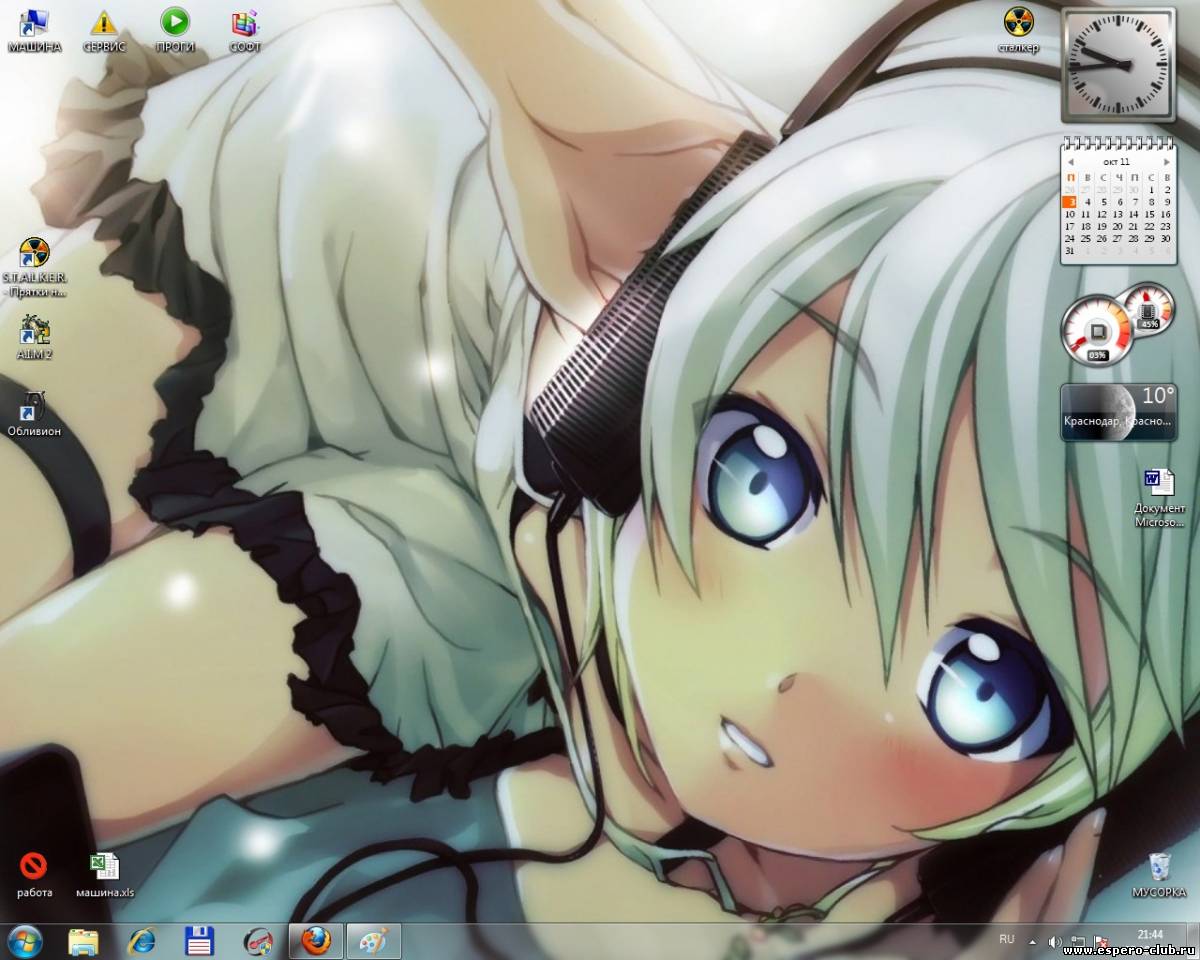
Task: Select the ПРОГИ green play desktop icon
Action: click(x=175, y=30)
